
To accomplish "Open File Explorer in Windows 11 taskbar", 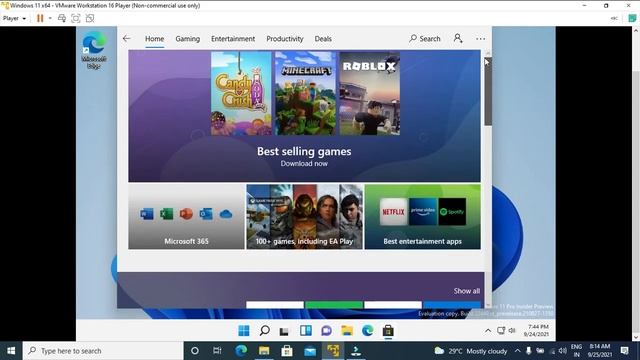I will click(x=347, y=331).
